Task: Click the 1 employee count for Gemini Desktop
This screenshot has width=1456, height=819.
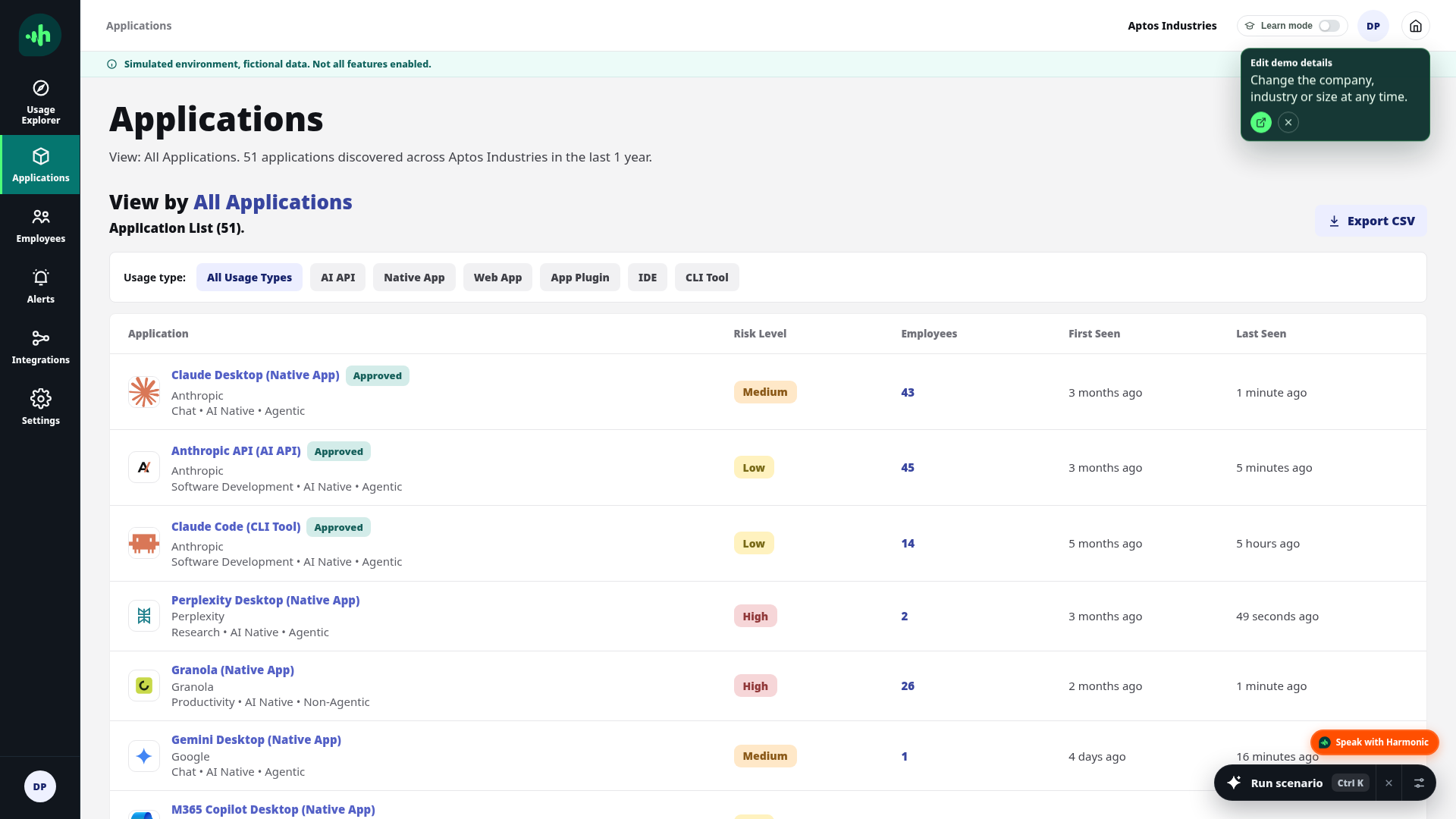Action: click(905, 757)
